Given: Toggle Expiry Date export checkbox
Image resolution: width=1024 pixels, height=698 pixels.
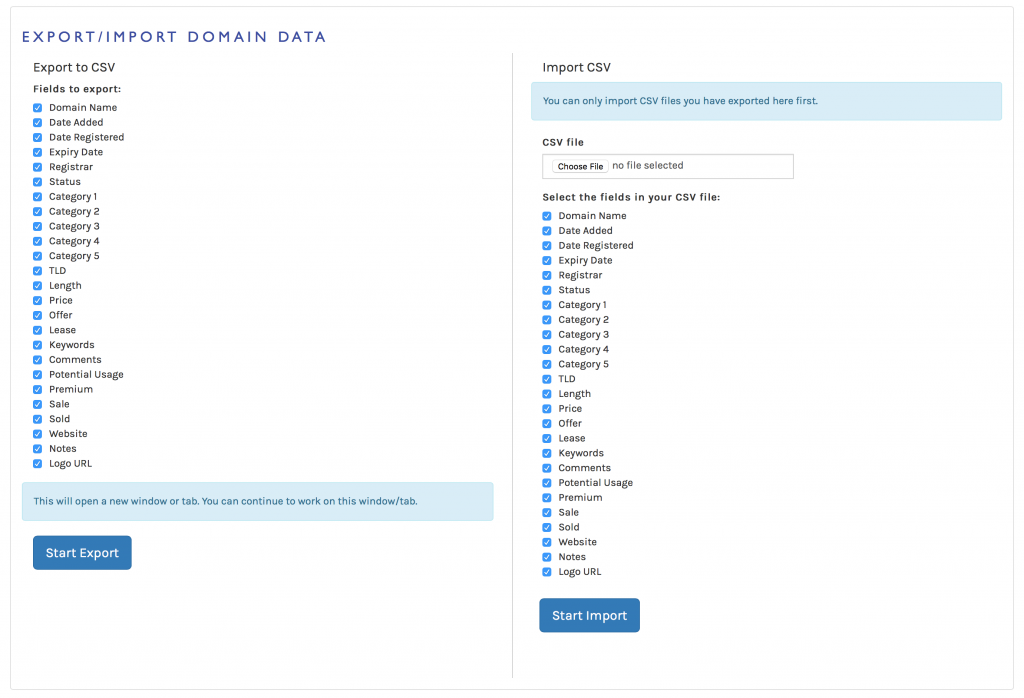Looking at the screenshot, I should click(38, 152).
